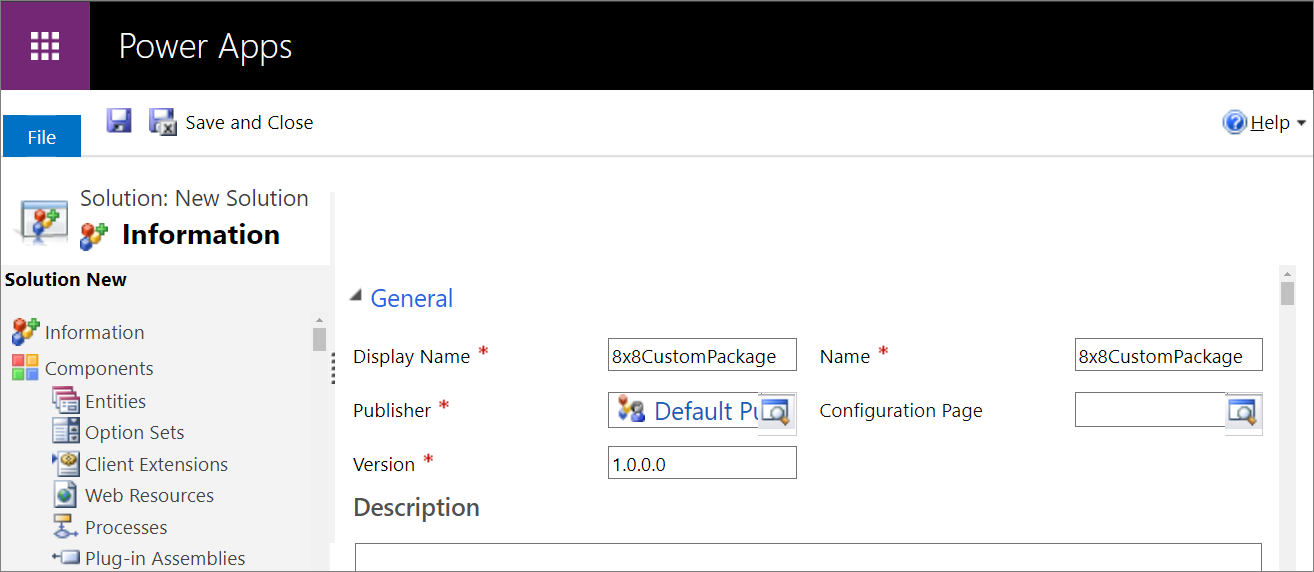This screenshot has height=572, width=1314.
Task: Click the Plug-in Assemblies icon
Action: [66, 558]
